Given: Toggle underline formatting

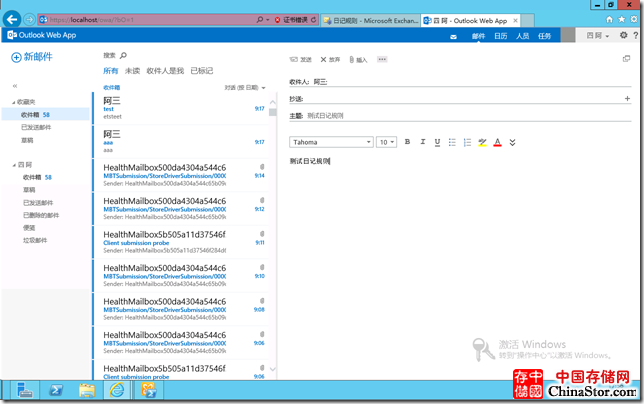Looking at the screenshot, I should coord(437,142).
